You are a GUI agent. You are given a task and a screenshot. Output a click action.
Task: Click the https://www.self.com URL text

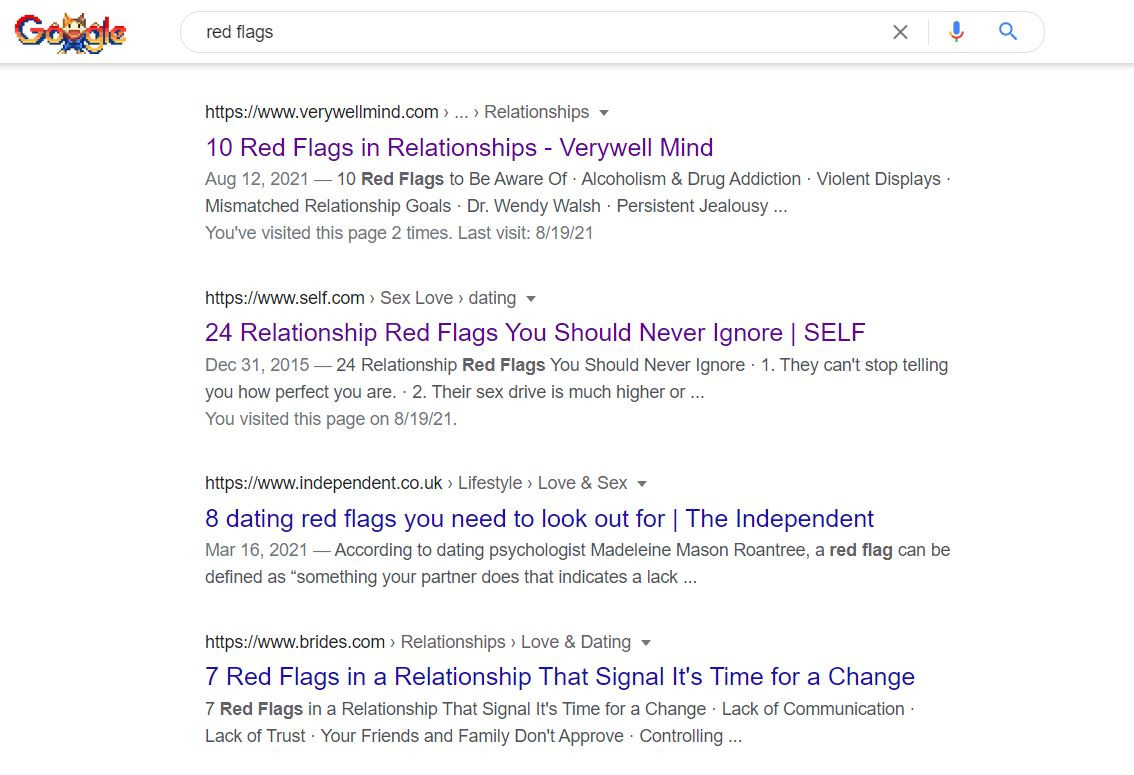point(285,298)
